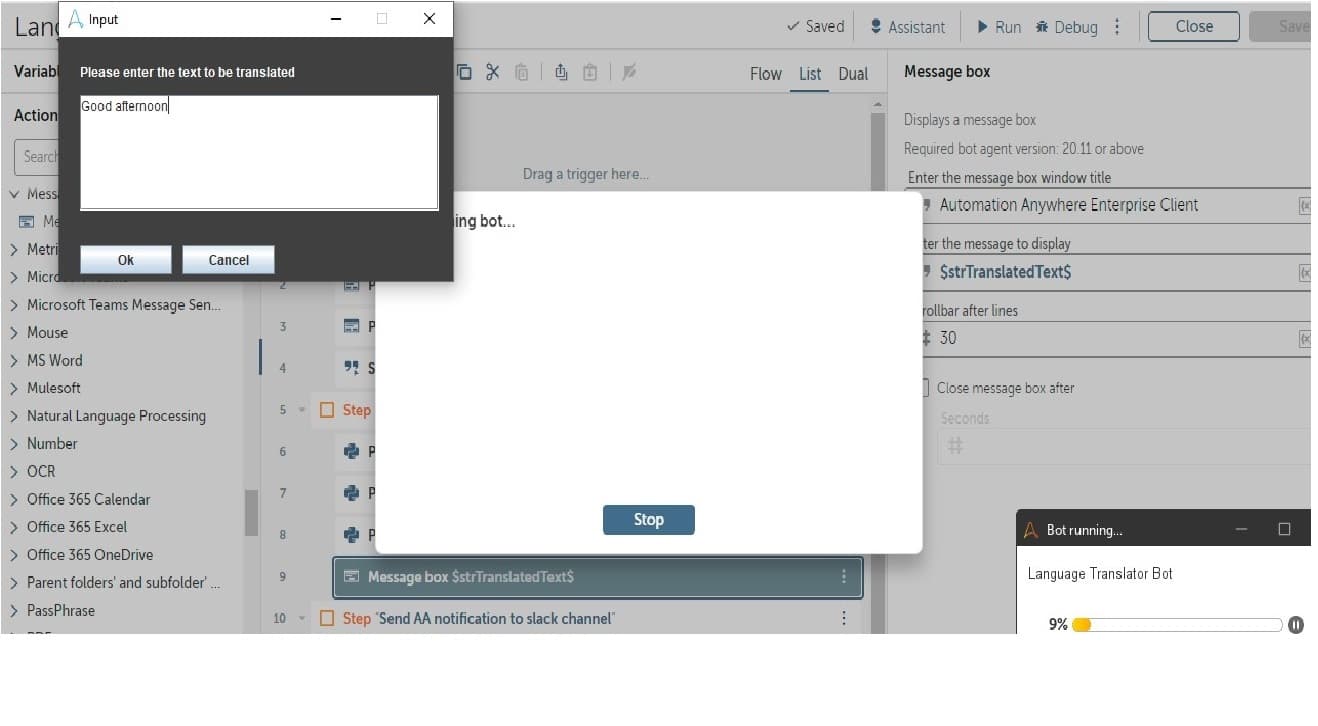Image resolution: width=1318 pixels, height=726 pixels.
Task: Click the scissors cut icon
Action: (x=493, y=72)
